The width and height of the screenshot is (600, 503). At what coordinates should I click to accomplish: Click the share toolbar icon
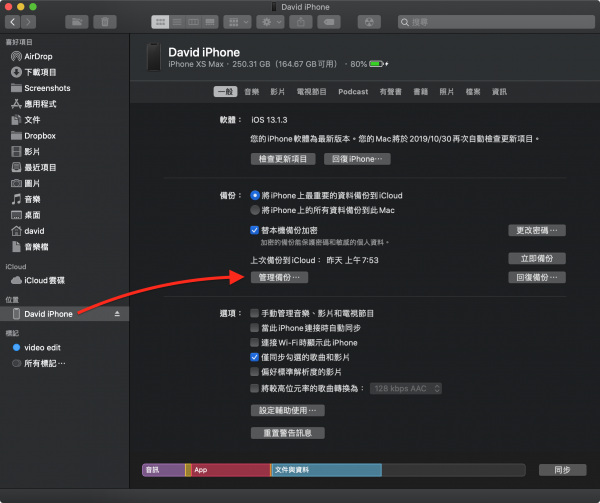tap(301, 22)
